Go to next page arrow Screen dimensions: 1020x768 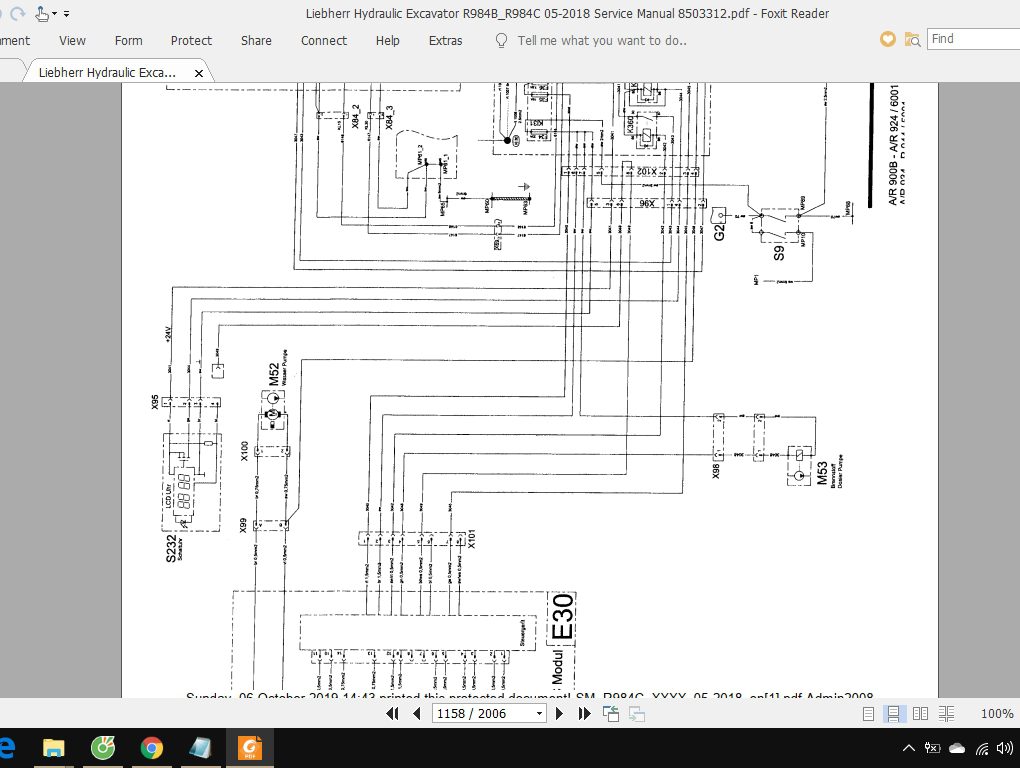(559, 714)
